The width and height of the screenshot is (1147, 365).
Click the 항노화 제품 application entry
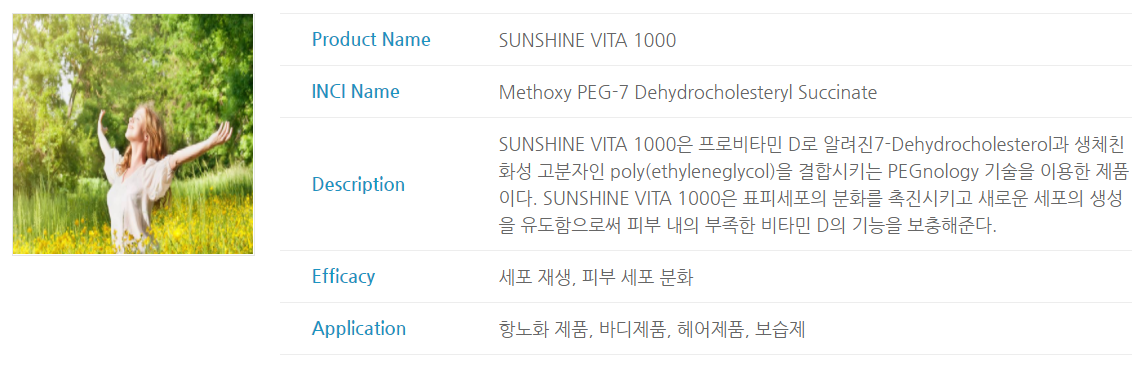tap(544, 330)
